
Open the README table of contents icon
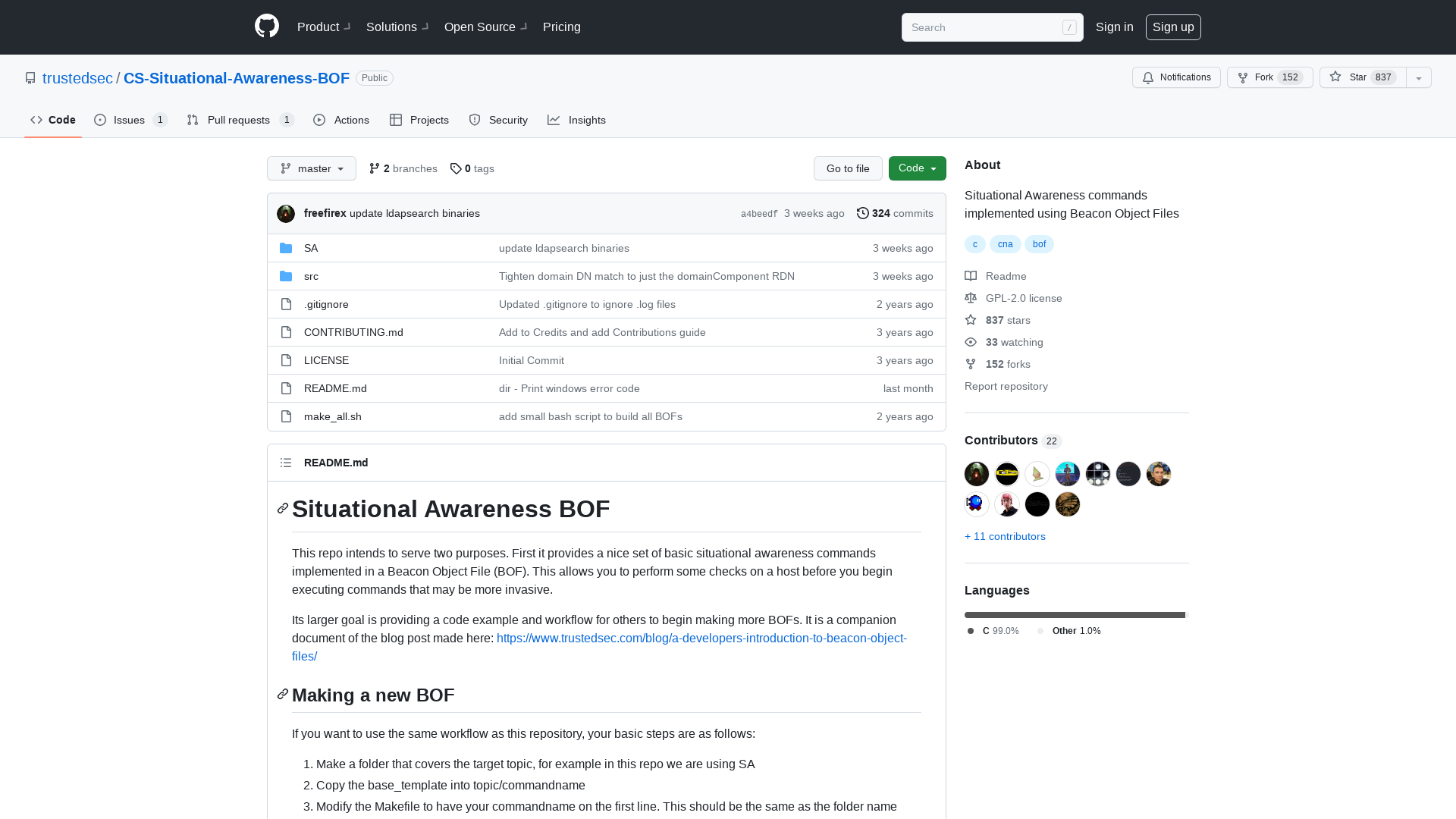(x=286, y=463)
